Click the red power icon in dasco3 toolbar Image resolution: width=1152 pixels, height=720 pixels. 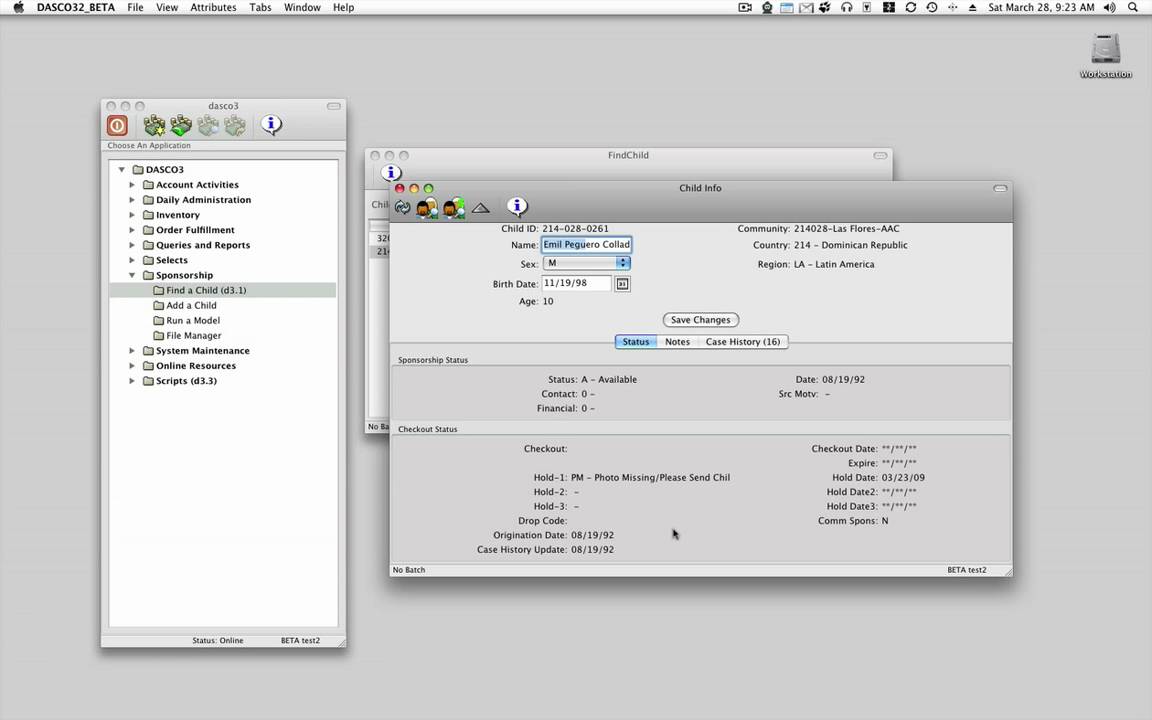tap(118, 126)
